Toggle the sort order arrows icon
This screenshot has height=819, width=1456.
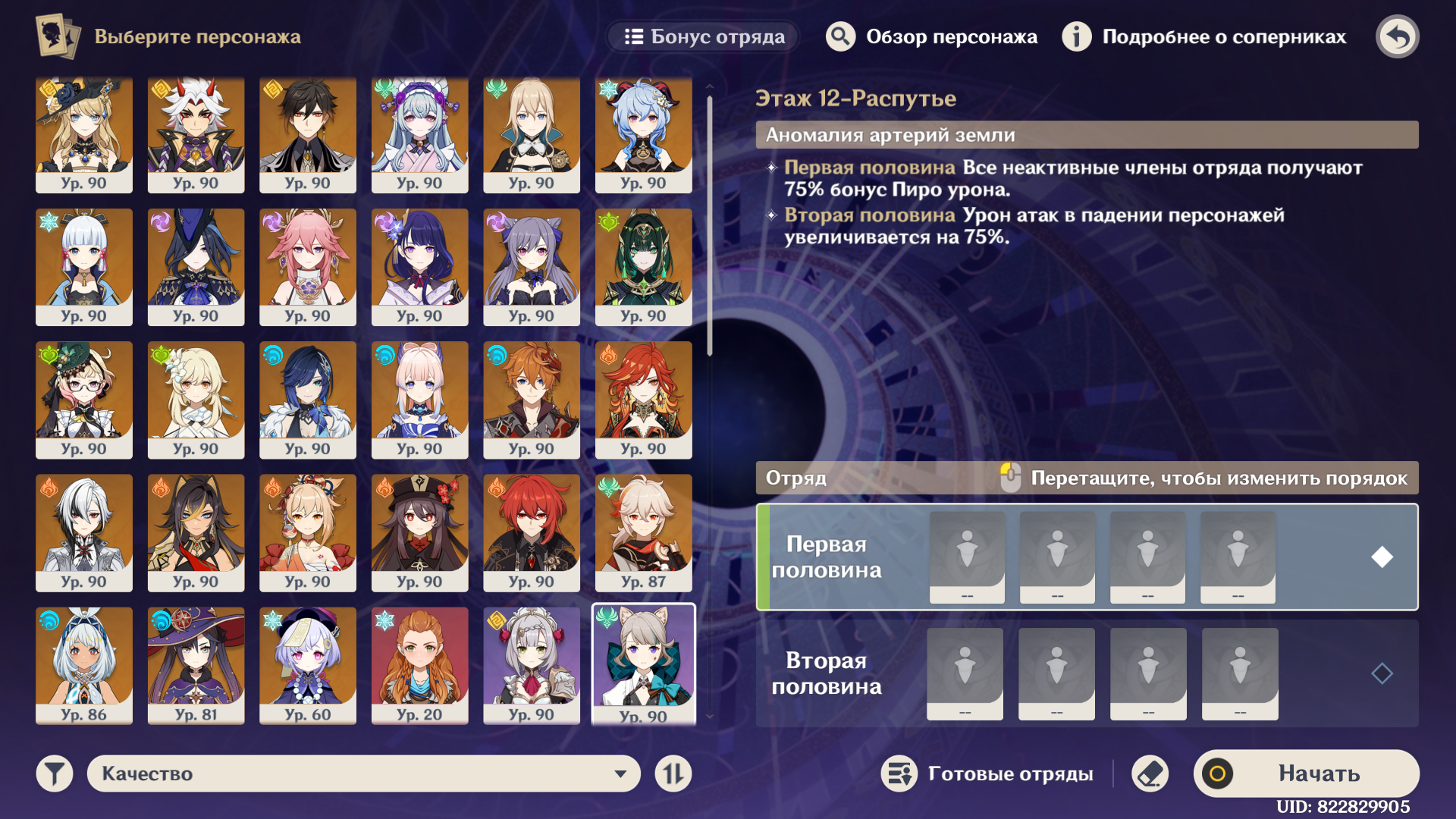pyautogui.click(x=673, y=773)
